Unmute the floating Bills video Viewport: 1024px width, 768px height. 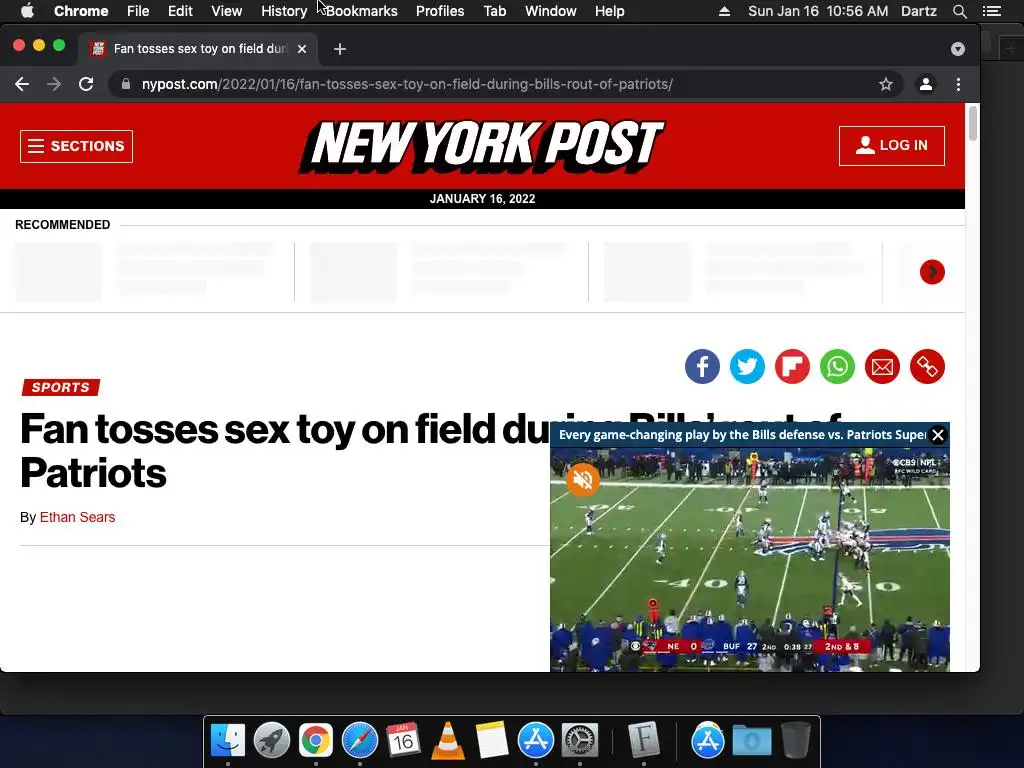click(x=583, y=480)
